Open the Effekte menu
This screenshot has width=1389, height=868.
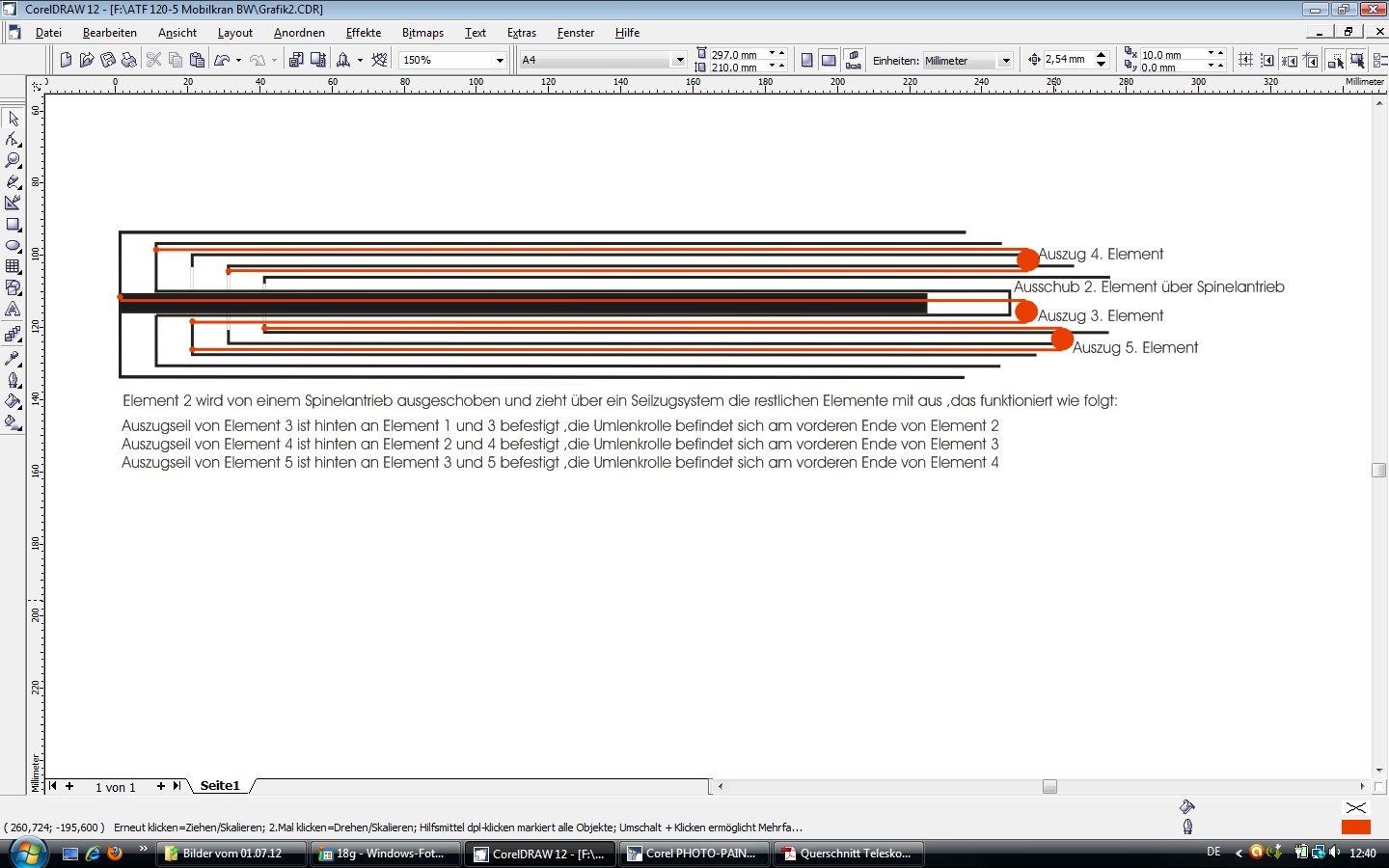[x=363, y=33]
